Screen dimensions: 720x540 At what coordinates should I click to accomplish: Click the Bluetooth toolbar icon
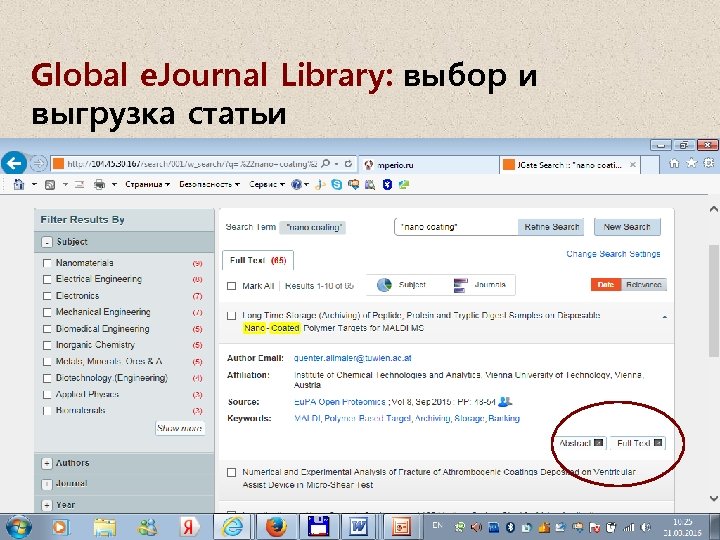pyautogui.click(x=387, y=185)
